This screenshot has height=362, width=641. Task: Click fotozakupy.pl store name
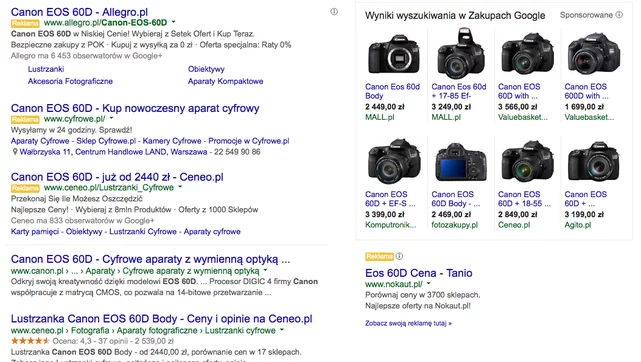point(455,225)
